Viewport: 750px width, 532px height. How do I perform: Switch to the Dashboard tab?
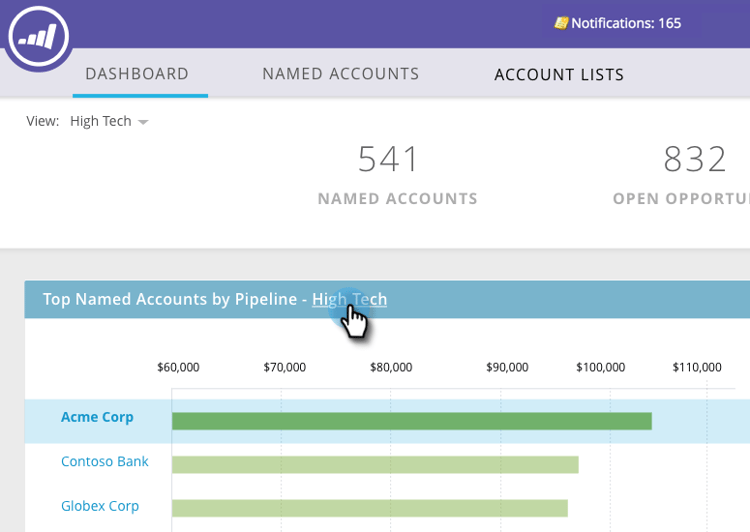(x=137, y=74)
